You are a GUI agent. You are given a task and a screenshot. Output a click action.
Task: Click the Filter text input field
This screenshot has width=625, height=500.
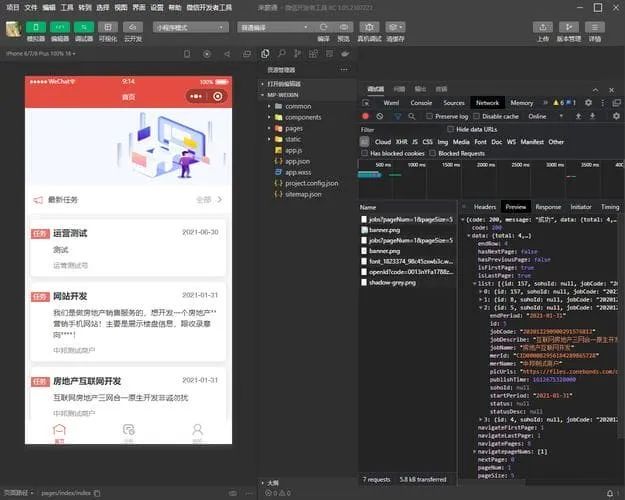click(403, 130)
